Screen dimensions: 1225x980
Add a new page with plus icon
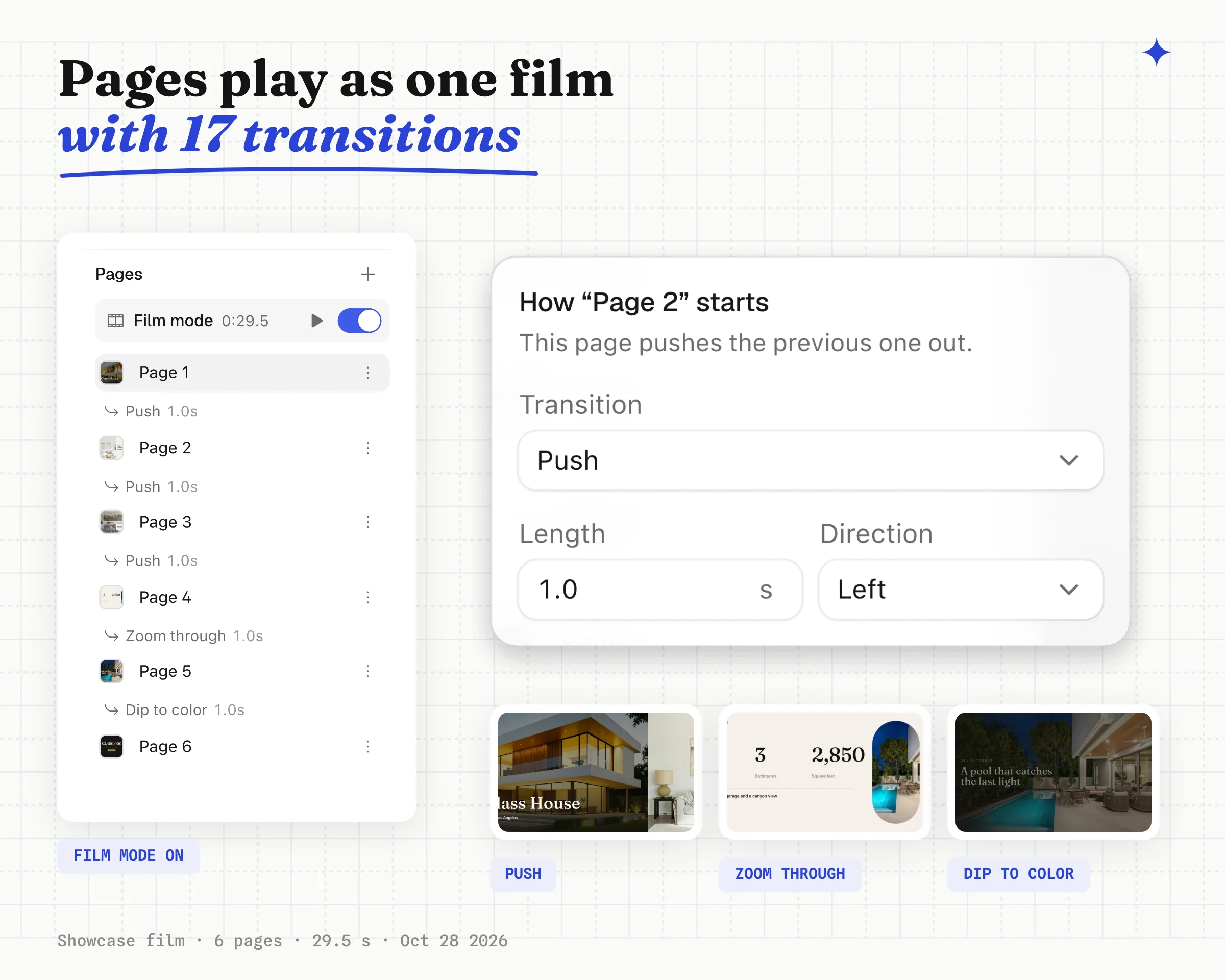coord(367,274)
